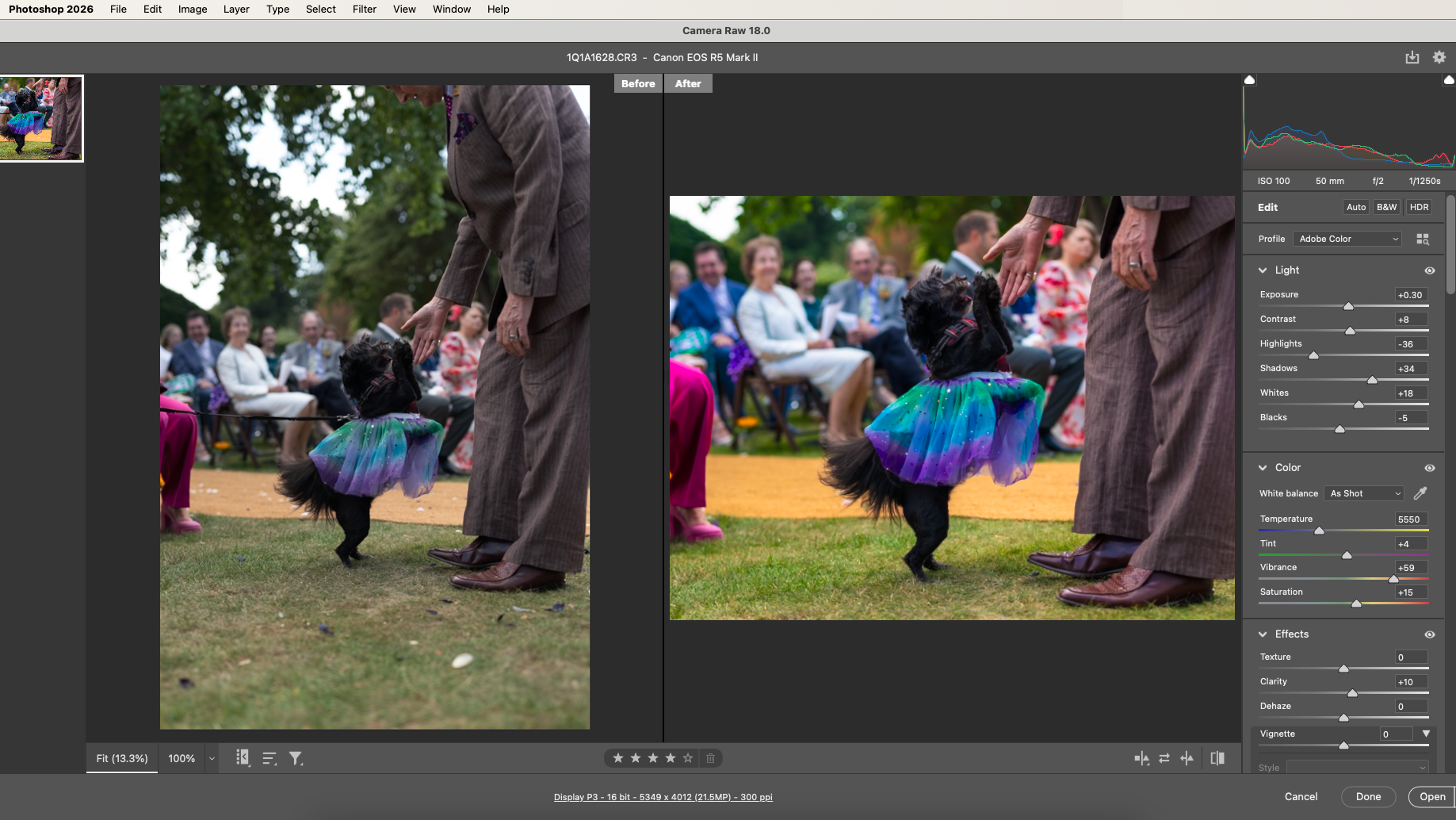Image resolution: width=1456 pixels, height=820 pixels.
Task: Open the filmstrip filter funnel icon
Action: click(x=295, y=758)
